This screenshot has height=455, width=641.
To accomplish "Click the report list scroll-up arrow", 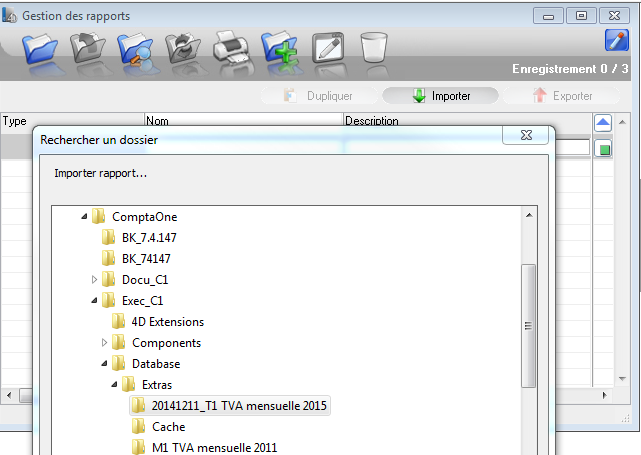I will click(622, 122).
